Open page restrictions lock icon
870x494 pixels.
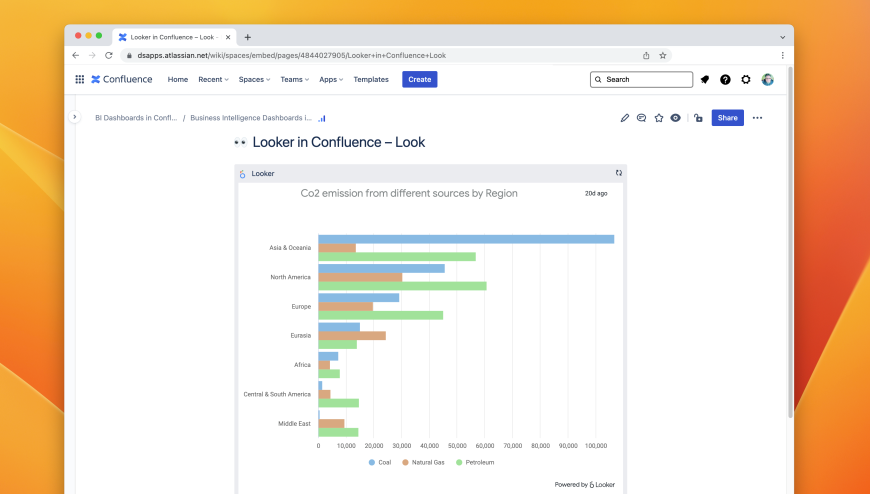(698, 118)
